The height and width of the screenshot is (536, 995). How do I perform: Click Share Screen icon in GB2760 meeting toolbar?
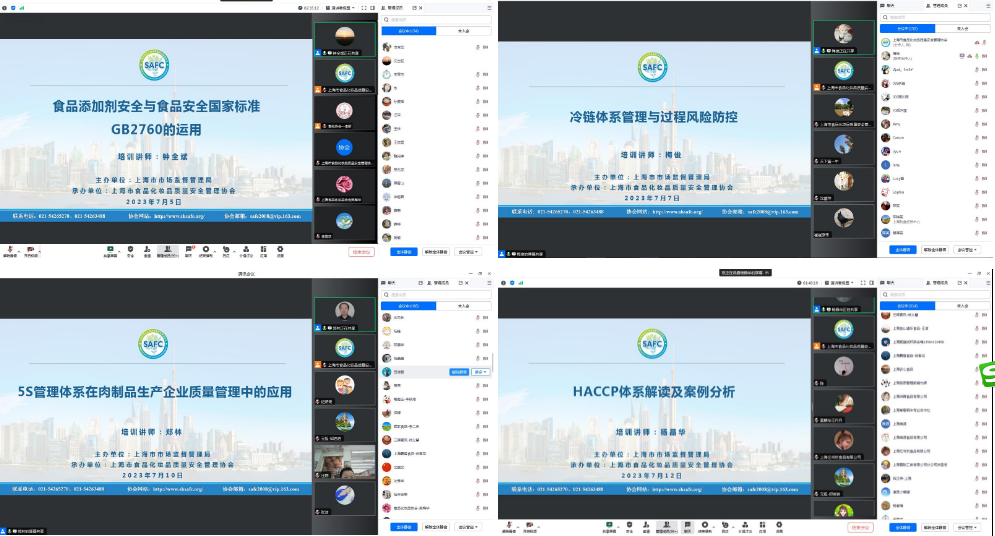click(x=108, y=250)
